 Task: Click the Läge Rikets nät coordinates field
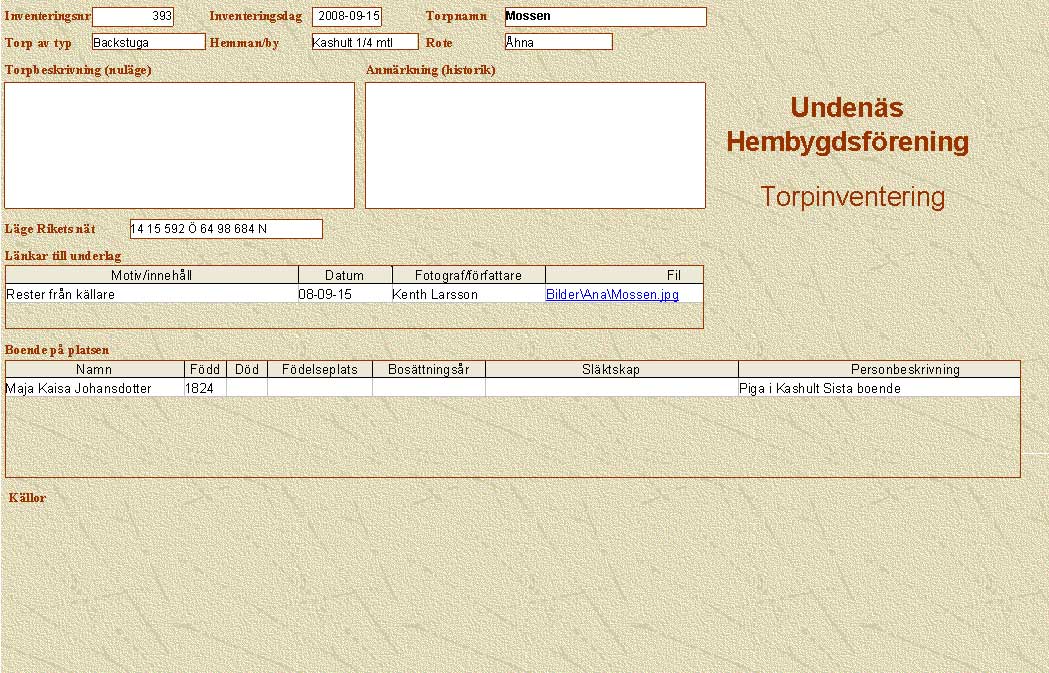(x=226, y=229)
